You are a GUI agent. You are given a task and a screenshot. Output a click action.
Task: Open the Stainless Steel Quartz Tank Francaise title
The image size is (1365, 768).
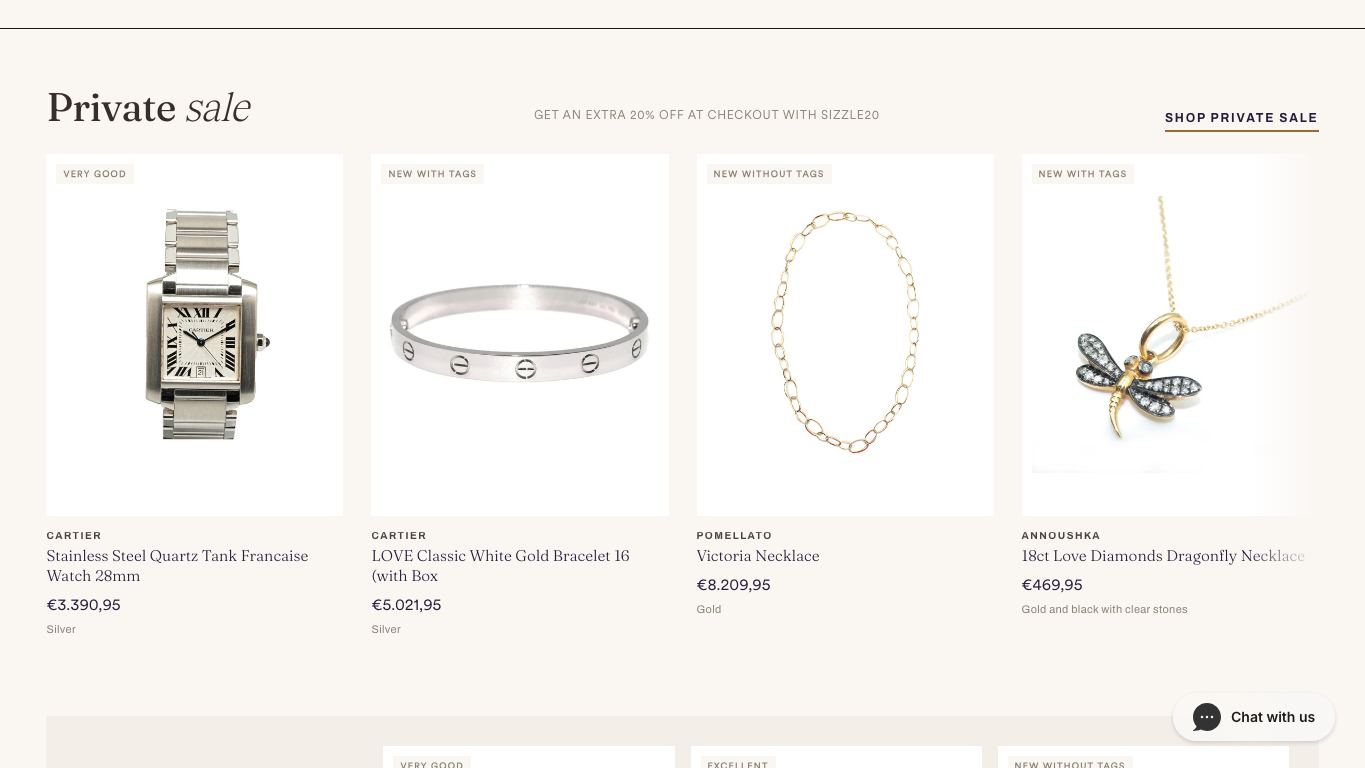[177, 566]
